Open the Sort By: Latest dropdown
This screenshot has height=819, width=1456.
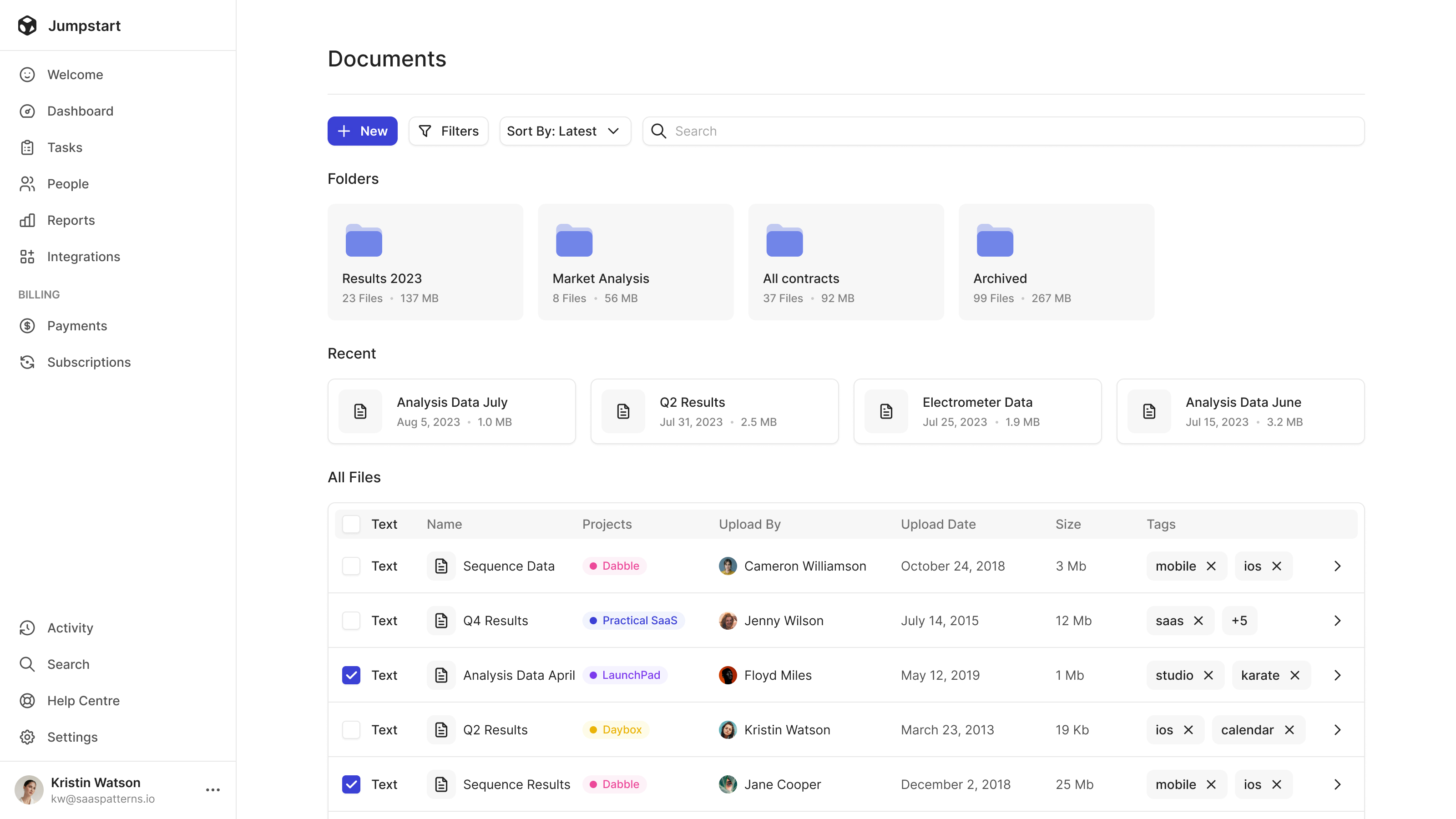pos(565,131)
